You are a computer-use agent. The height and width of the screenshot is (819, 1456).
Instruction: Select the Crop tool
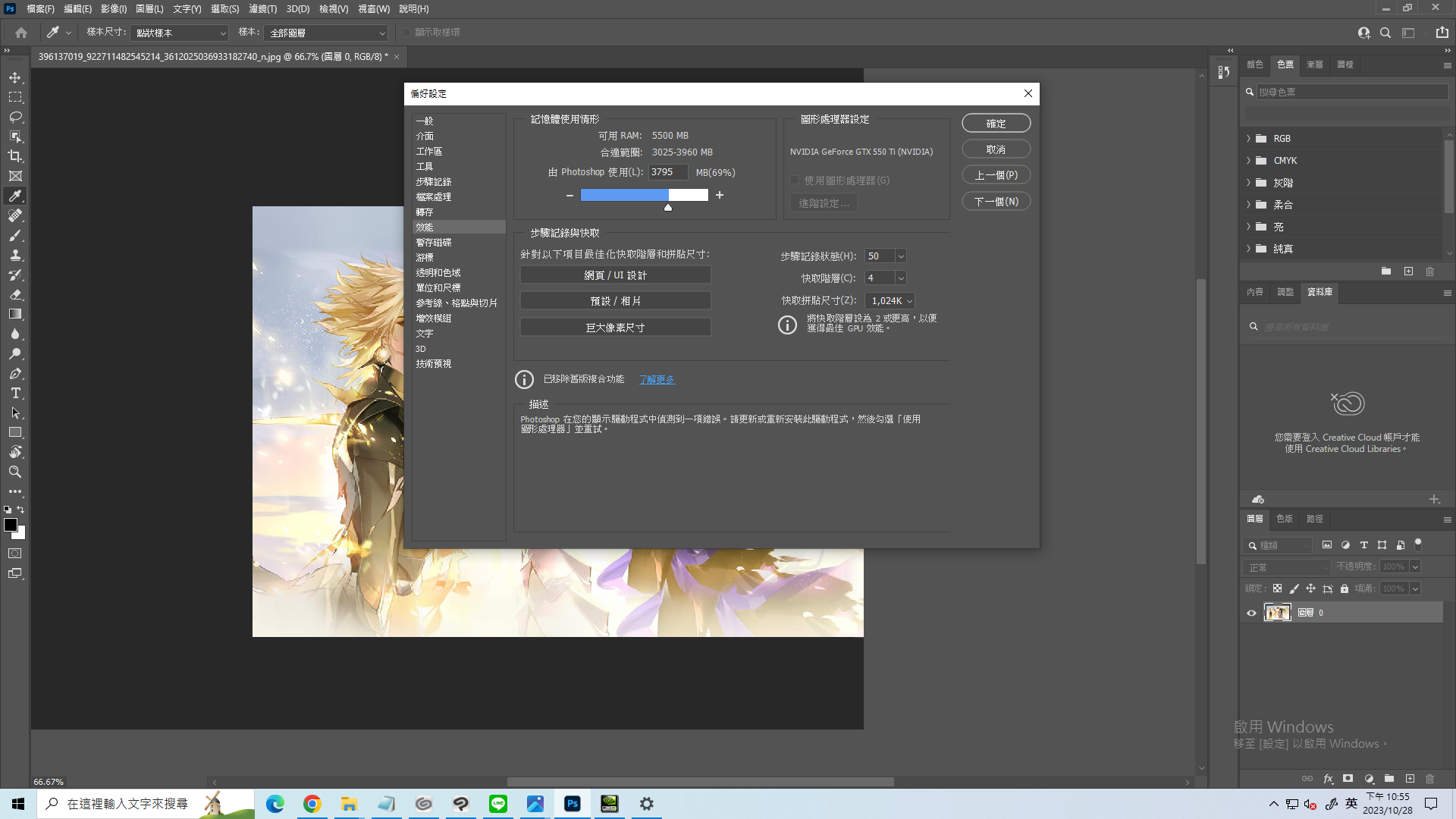tap(15, 156)
